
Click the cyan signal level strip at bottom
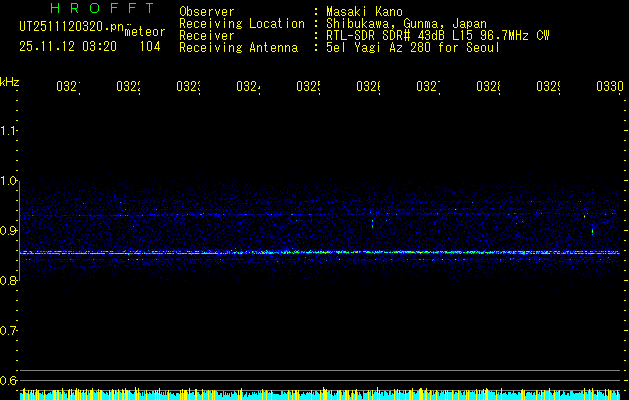320,394
